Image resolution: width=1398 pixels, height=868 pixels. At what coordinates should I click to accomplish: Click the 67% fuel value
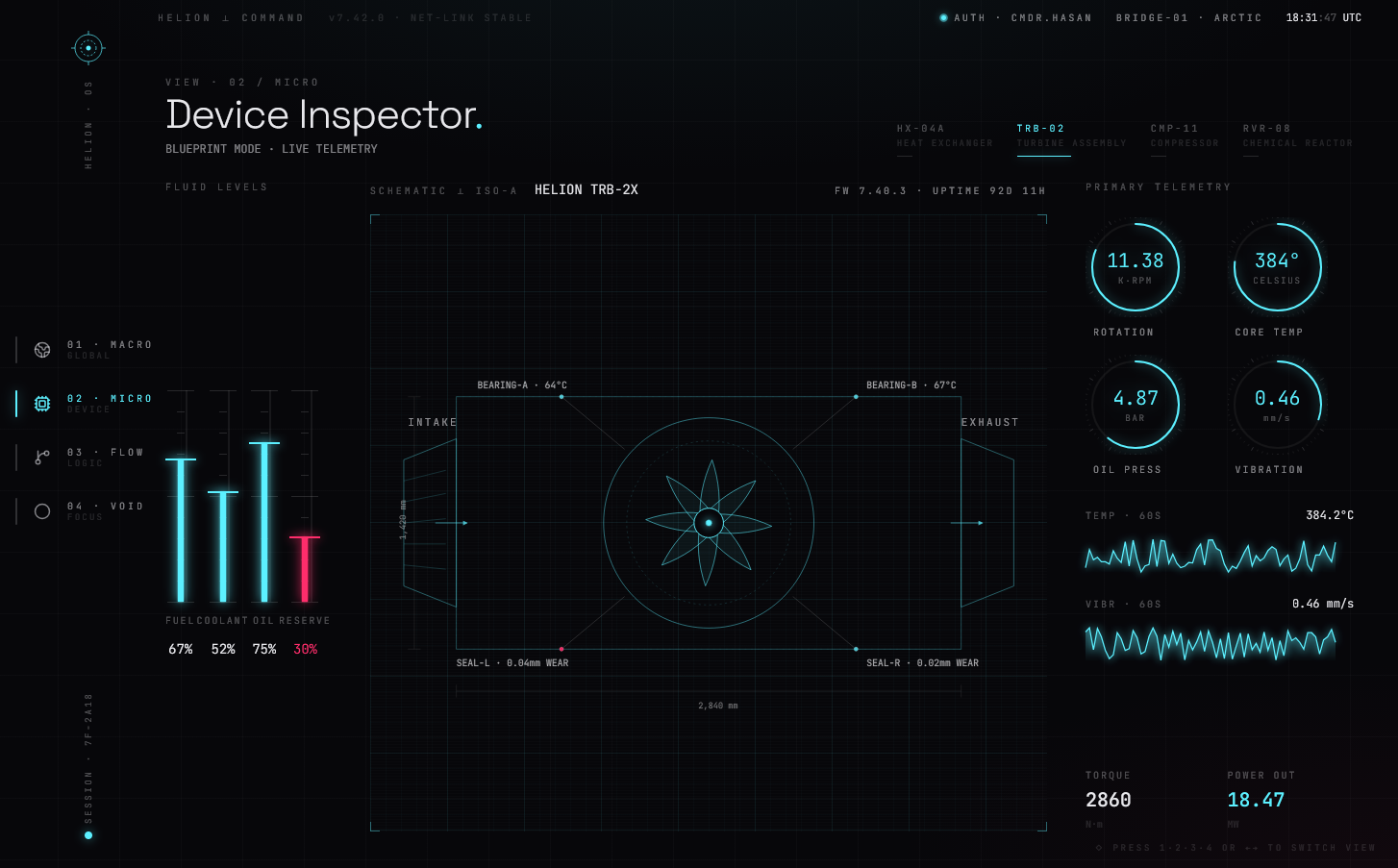(181, 650)
